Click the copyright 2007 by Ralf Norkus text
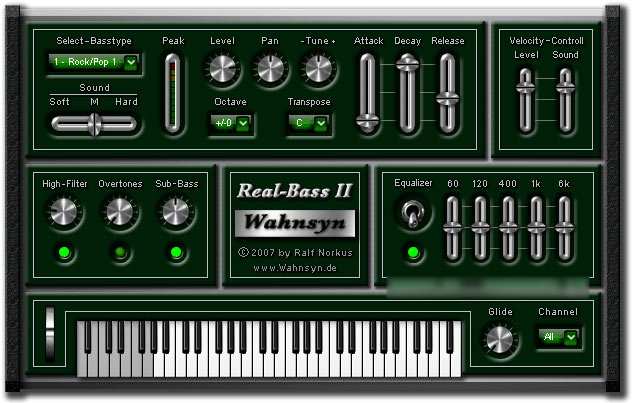 (295, 253)
